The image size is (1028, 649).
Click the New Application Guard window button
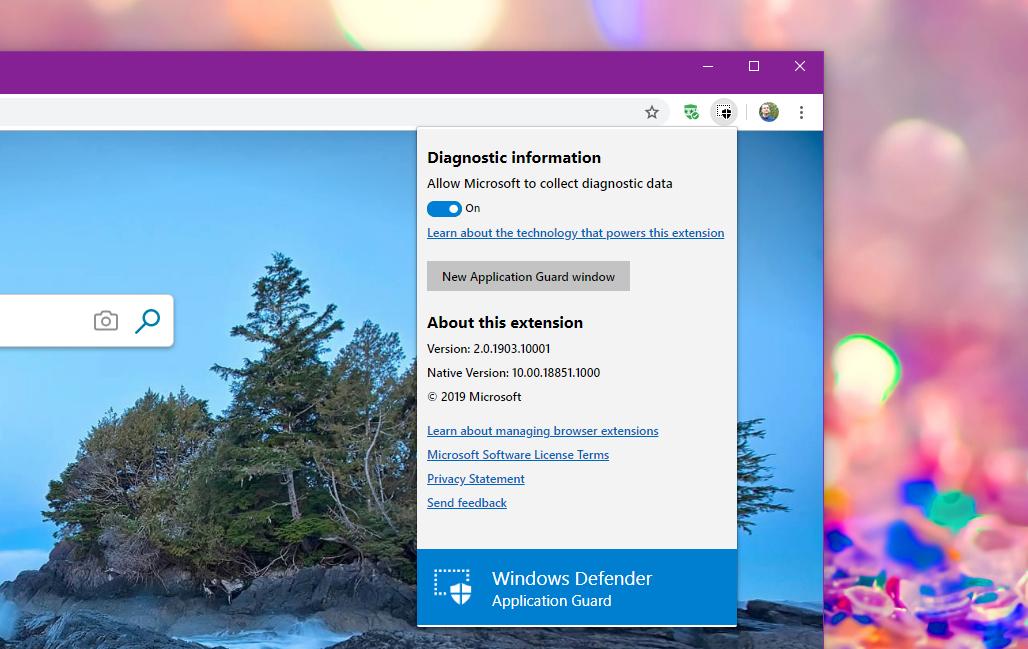[x=528, y=276]
